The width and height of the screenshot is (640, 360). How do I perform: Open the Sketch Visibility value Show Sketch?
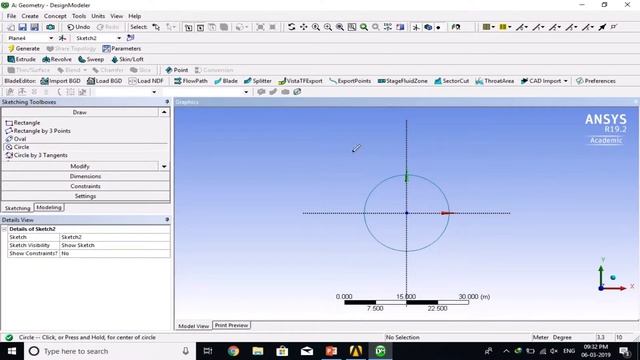coord(115,245)
